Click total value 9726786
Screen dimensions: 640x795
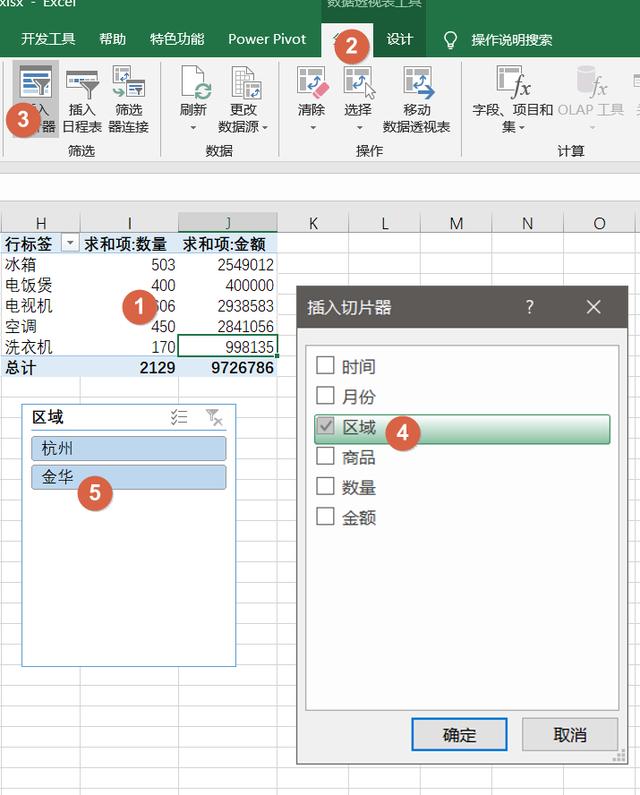point(242,368)
